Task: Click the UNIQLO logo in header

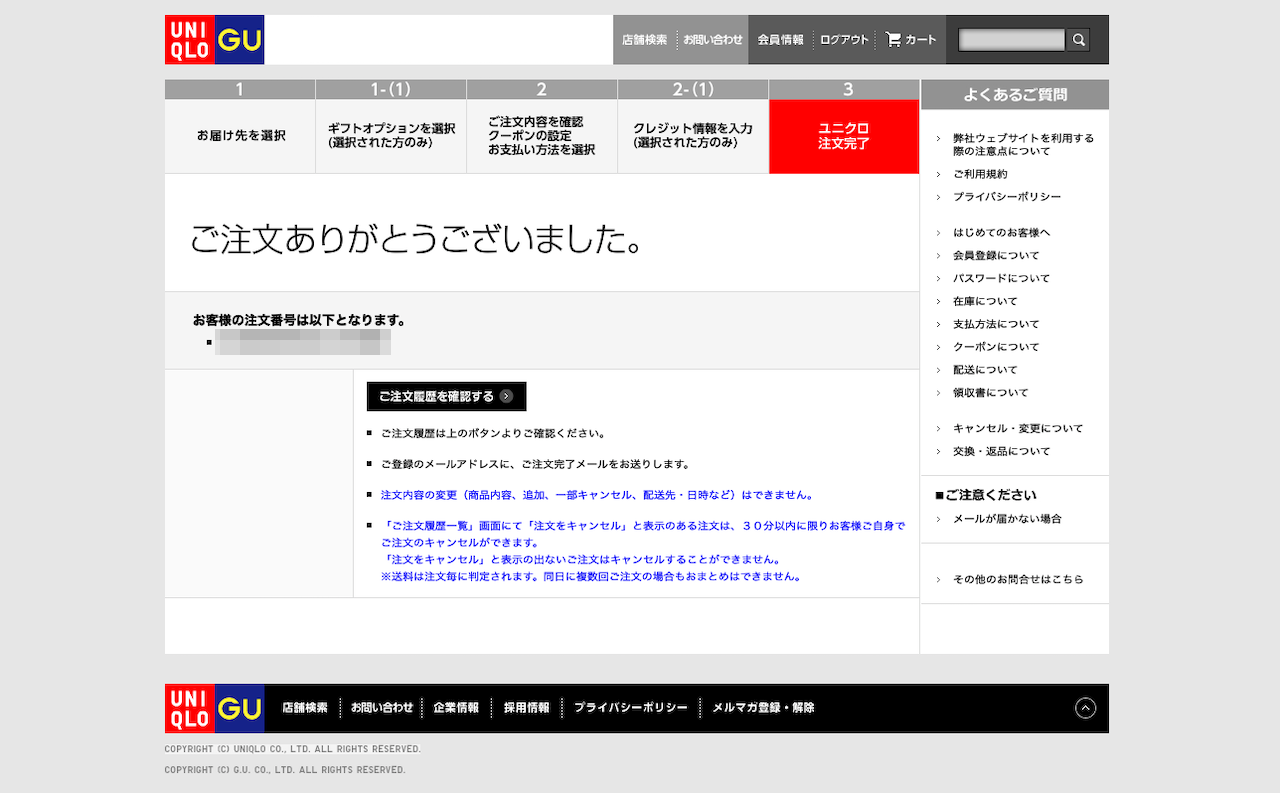Action: click(190, 40)
